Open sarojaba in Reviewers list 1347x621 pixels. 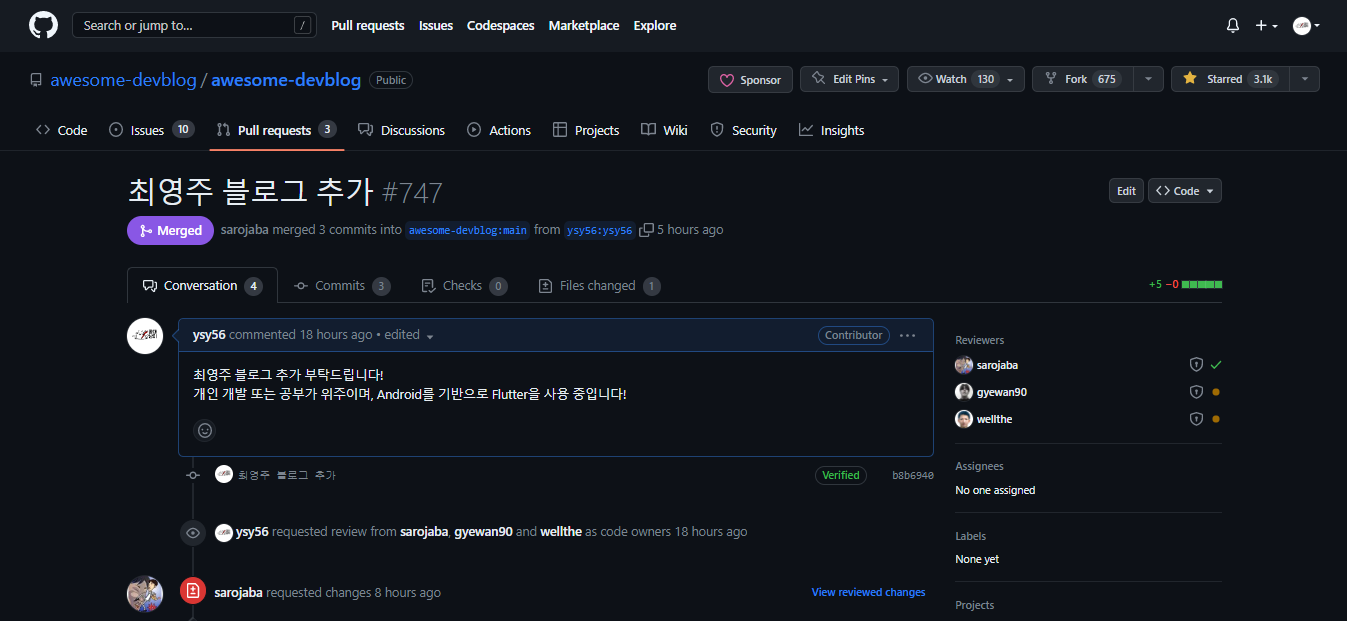pos(997,365)
